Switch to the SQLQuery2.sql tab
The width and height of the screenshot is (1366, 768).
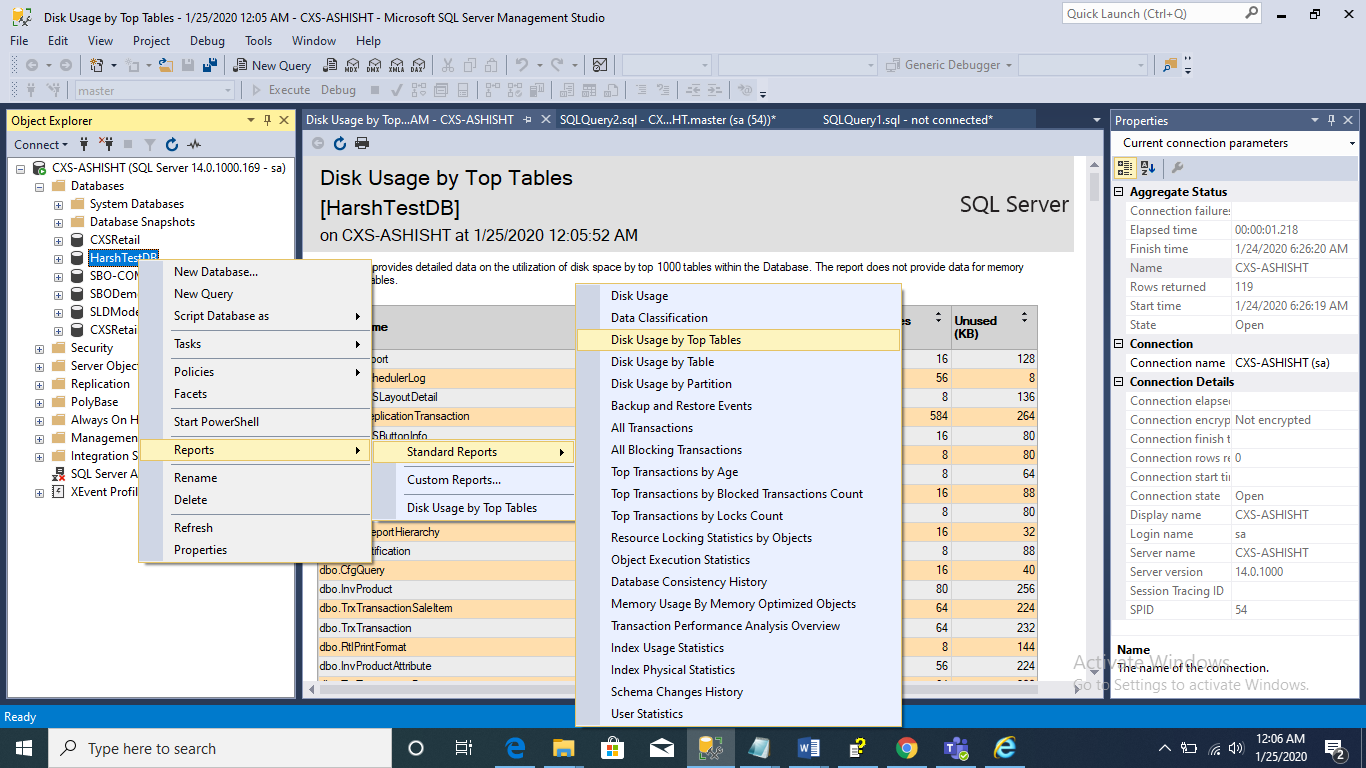tap(668, 120)
